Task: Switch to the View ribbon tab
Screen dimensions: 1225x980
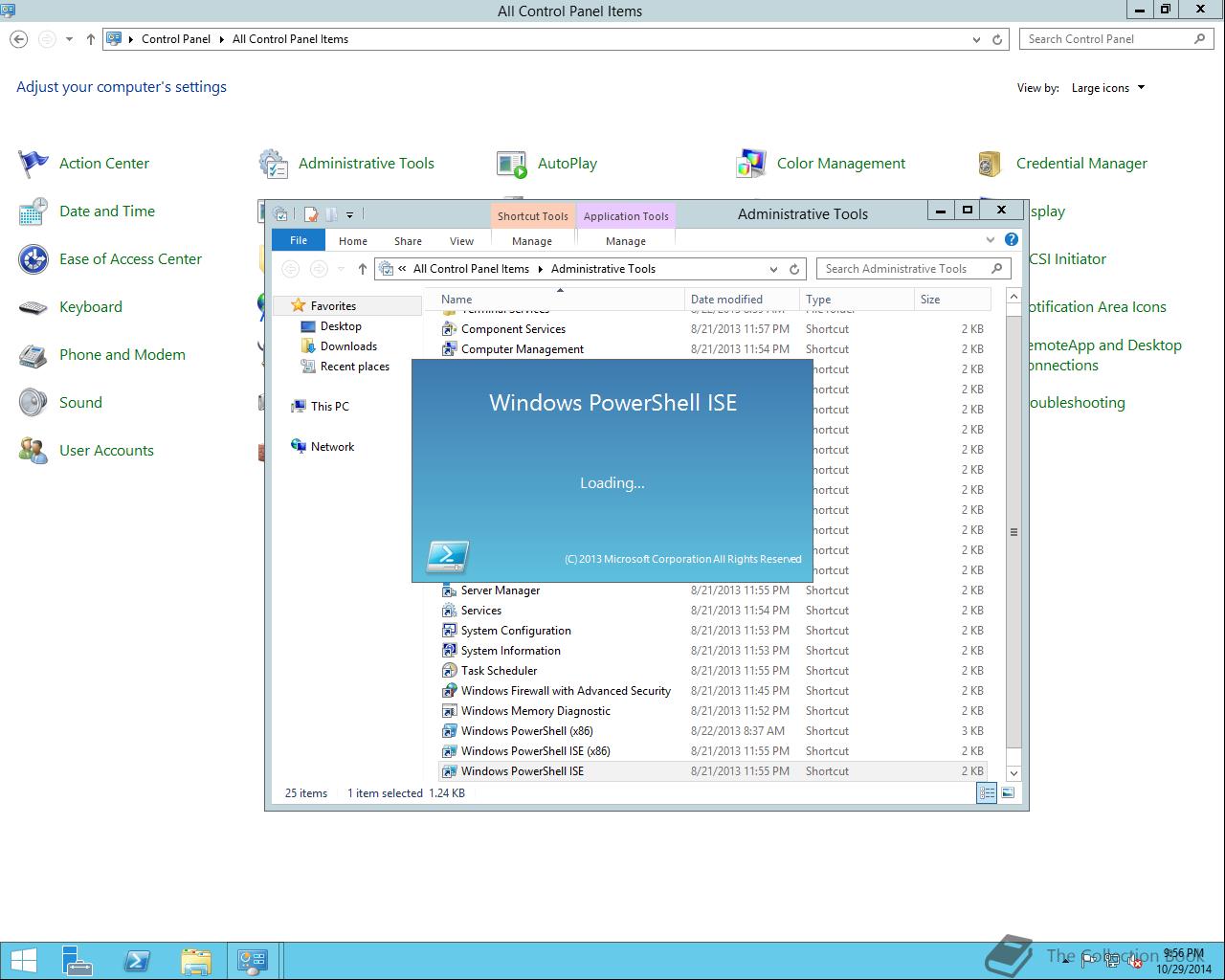Action: tap(461, 241)
